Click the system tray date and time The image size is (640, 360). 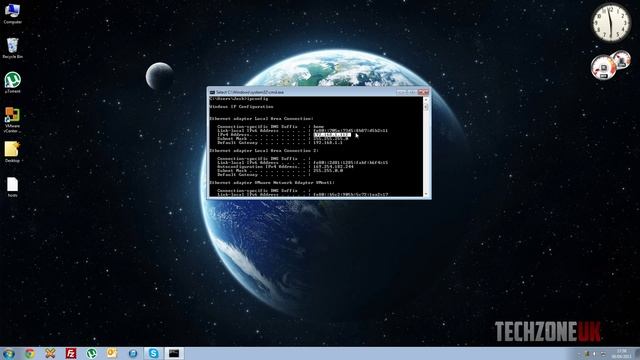[621, 354]
